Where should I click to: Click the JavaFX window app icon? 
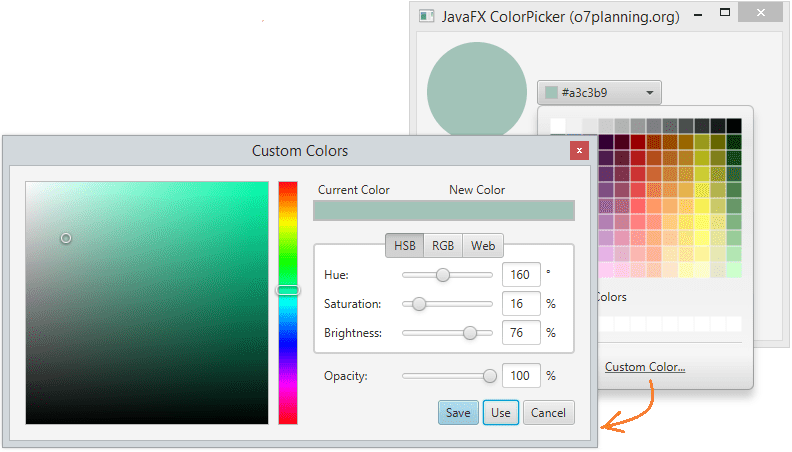427,16
